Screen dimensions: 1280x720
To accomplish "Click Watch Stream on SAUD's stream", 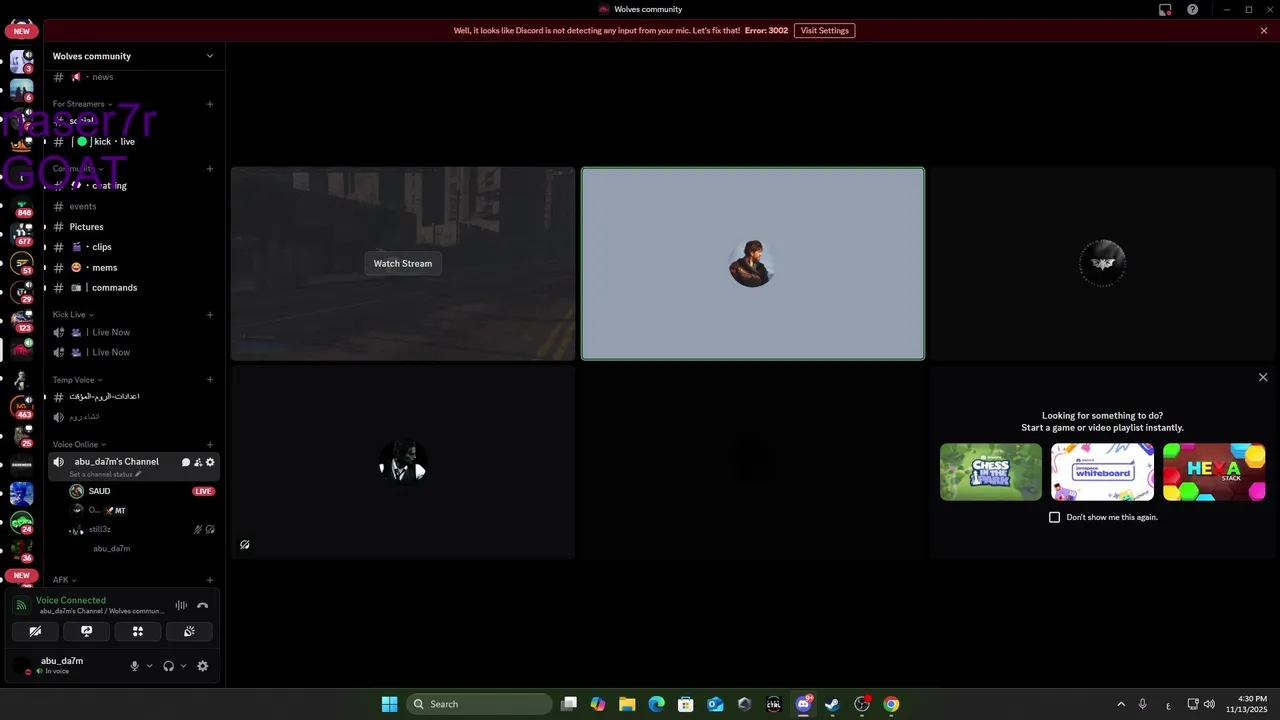I will point(403,263).
